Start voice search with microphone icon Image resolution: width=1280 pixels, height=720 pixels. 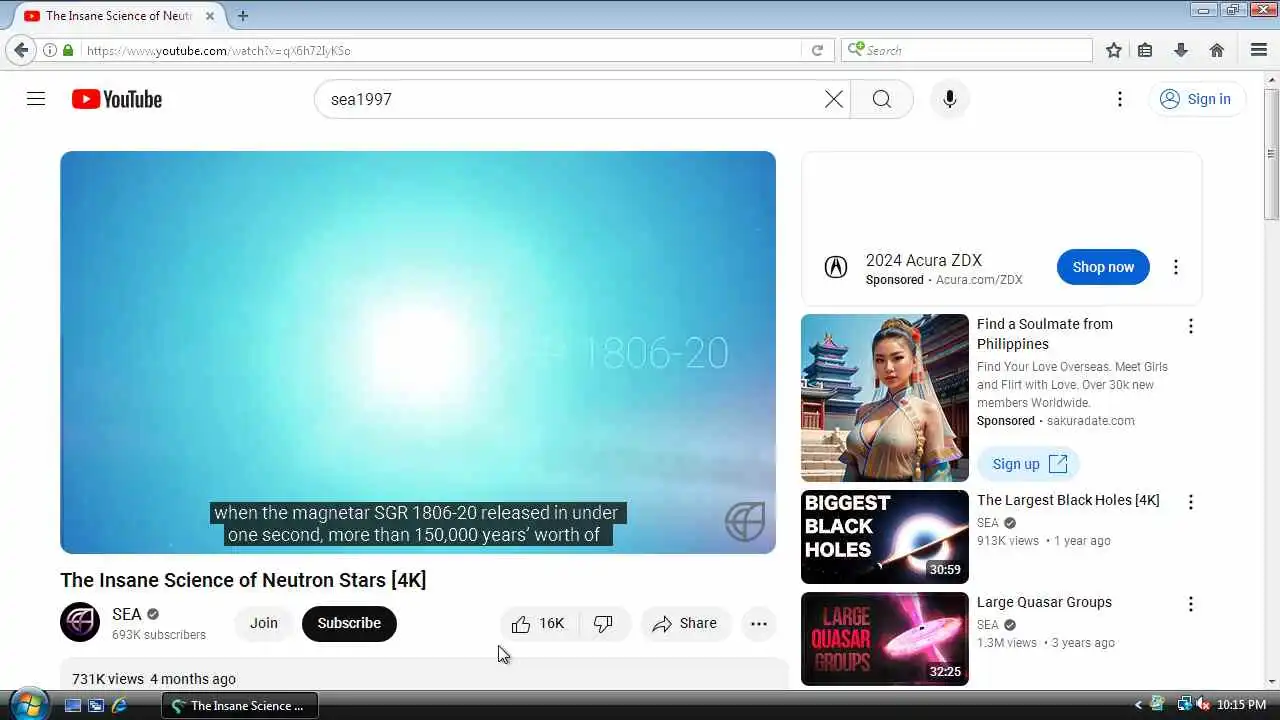(950, 99)
